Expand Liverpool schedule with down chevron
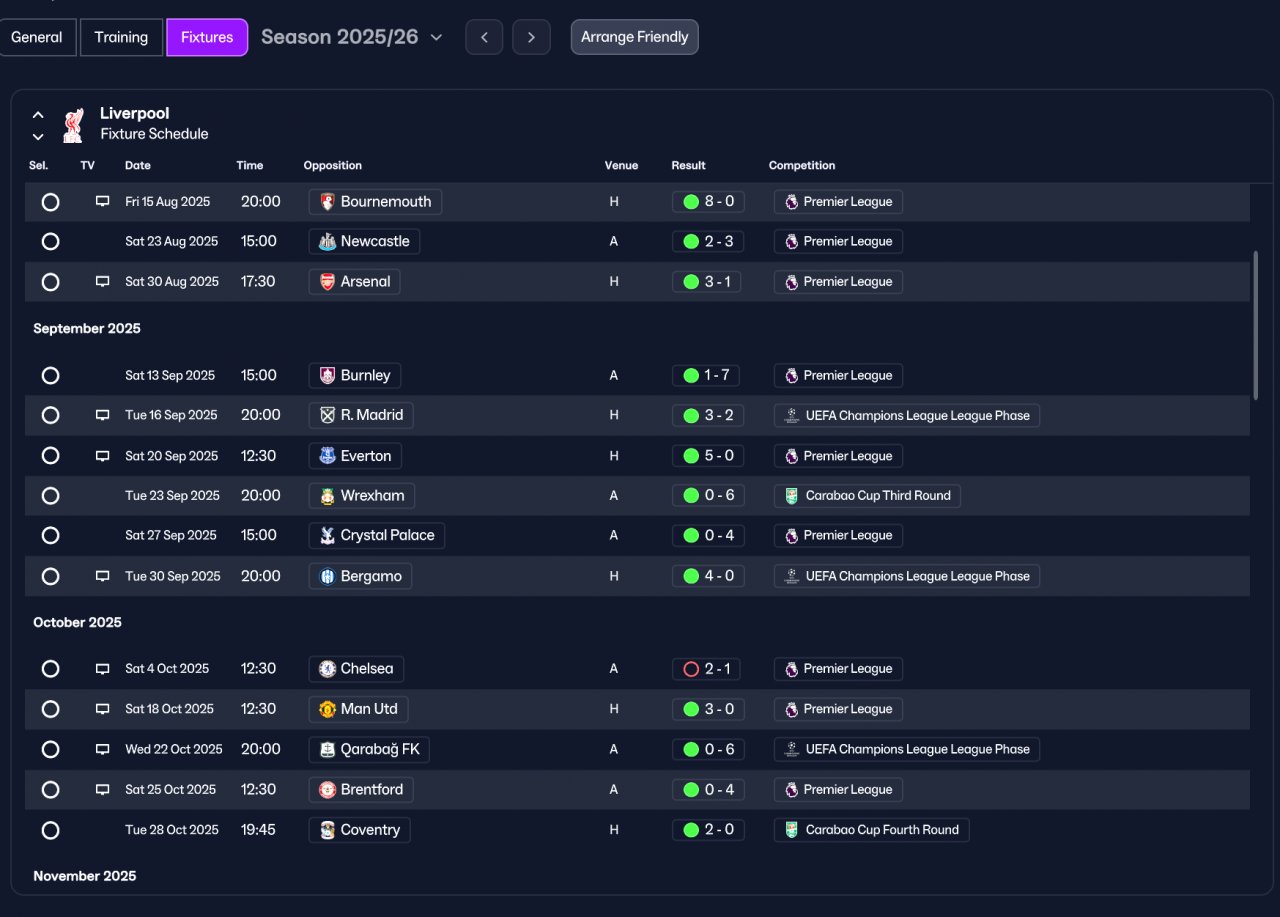 [x=38, y=137]
